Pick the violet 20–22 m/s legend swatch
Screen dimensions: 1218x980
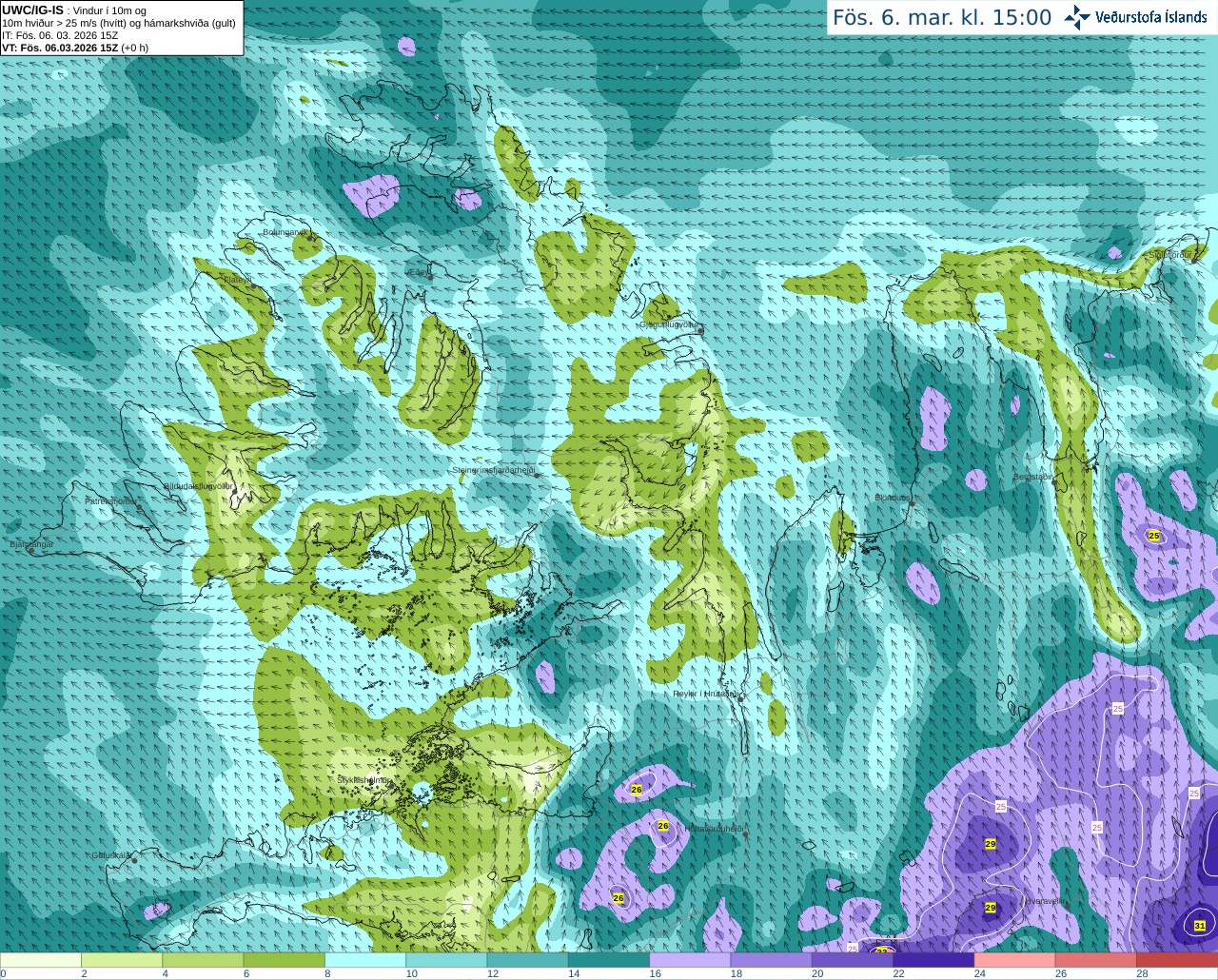pyautogui.click(x=853, y=960)
